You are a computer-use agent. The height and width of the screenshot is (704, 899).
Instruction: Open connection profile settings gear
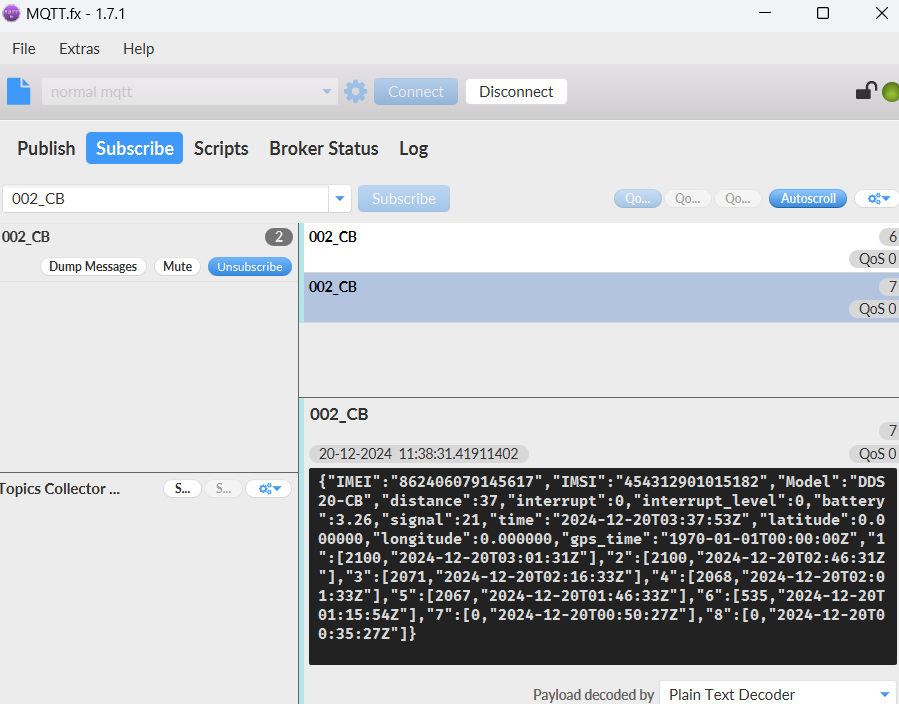tap(355, 92)
